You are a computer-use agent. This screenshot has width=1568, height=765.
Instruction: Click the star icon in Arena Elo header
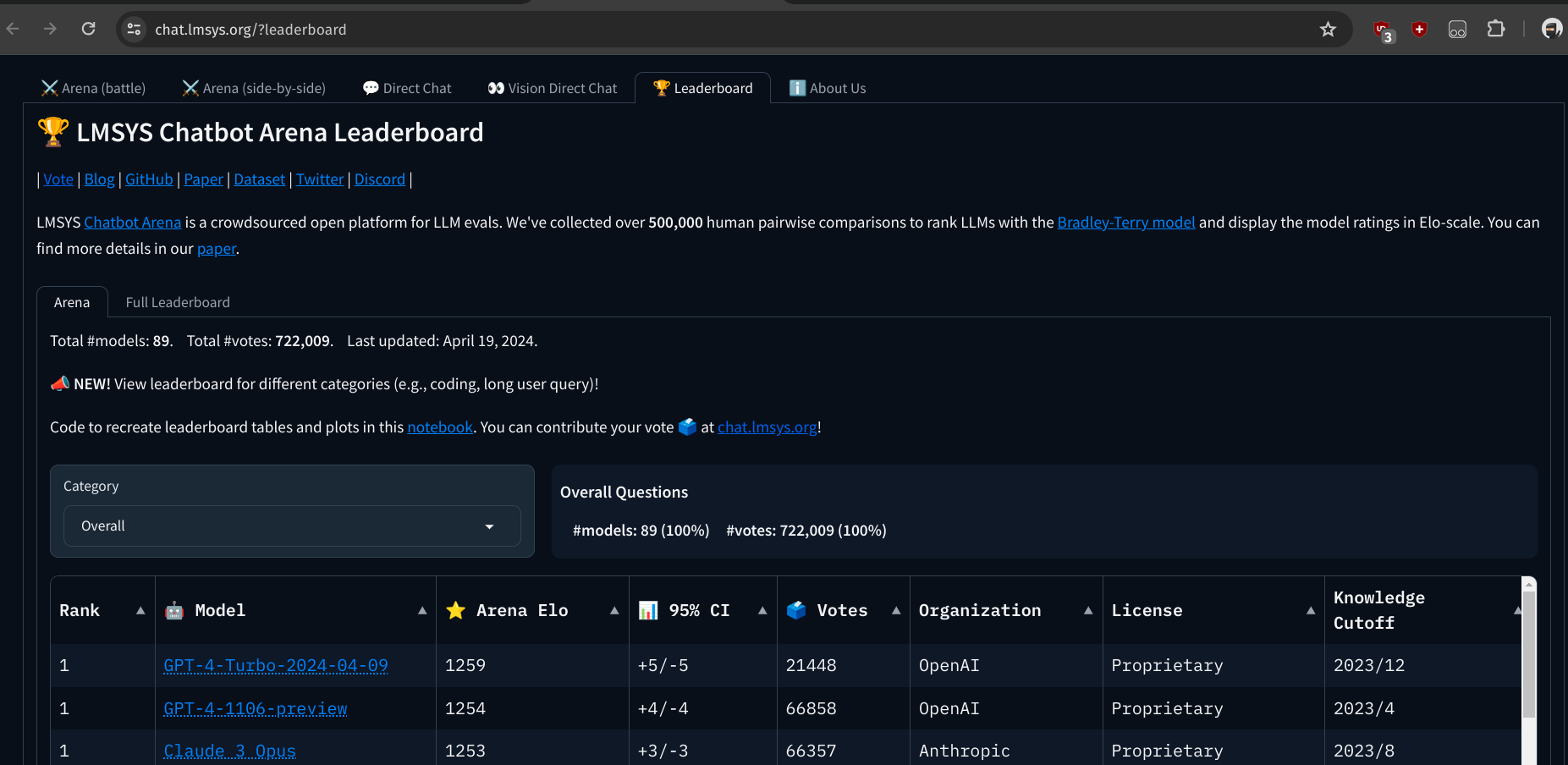click(x=455, y=610)
